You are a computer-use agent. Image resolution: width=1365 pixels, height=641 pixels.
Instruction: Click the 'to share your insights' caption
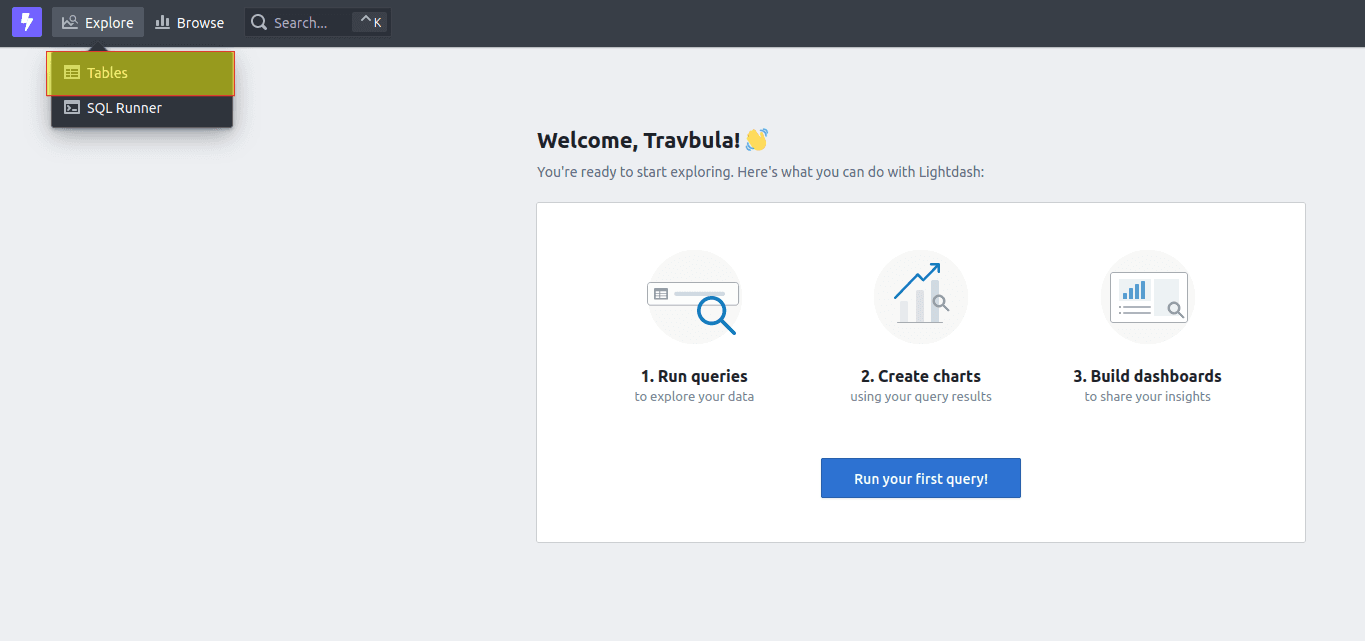(1148, 397)
